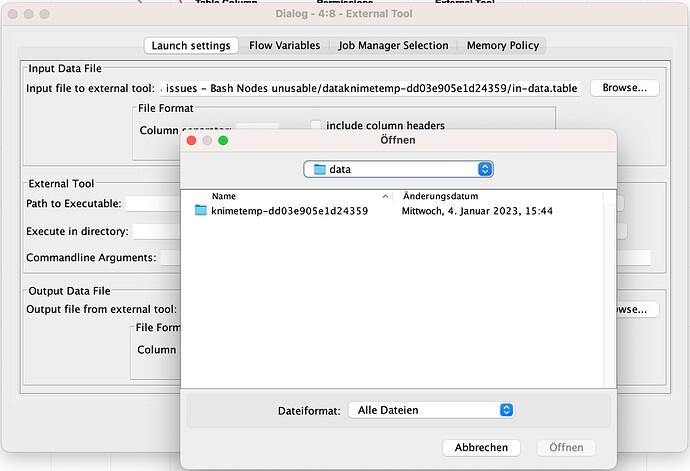The height and width of the screenshot is (471, 690).
Task: Click the sort direction arrow in Name column
Action: [385, 196]
